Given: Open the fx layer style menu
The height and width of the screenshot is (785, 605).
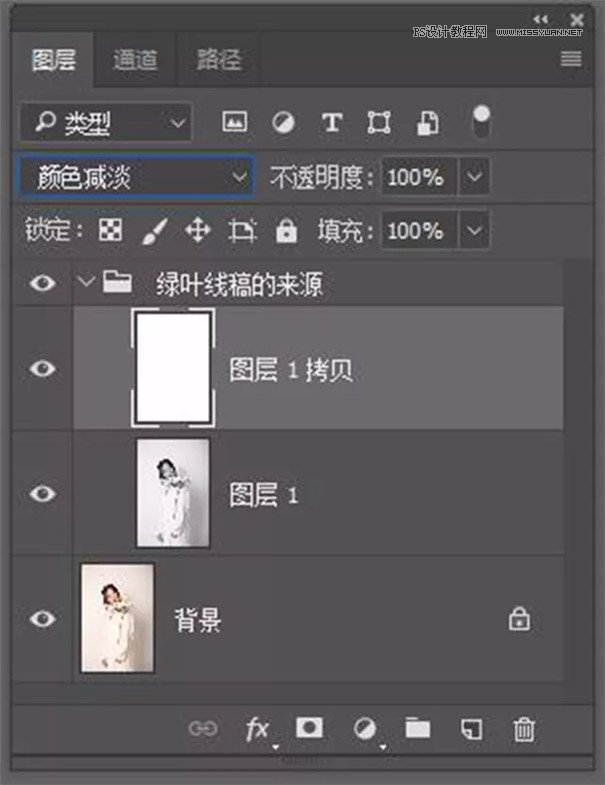Looking at the screenshot, I should (258, 730).
